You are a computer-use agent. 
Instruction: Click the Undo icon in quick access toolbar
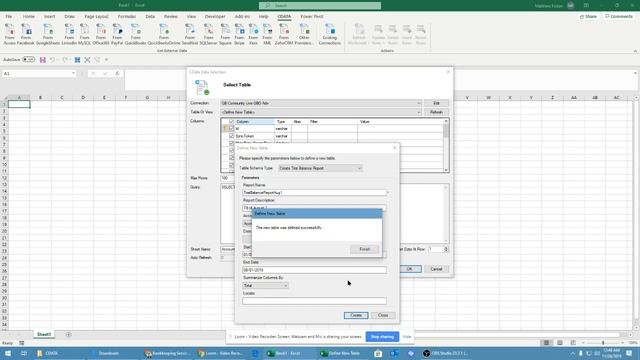[52, 60]
